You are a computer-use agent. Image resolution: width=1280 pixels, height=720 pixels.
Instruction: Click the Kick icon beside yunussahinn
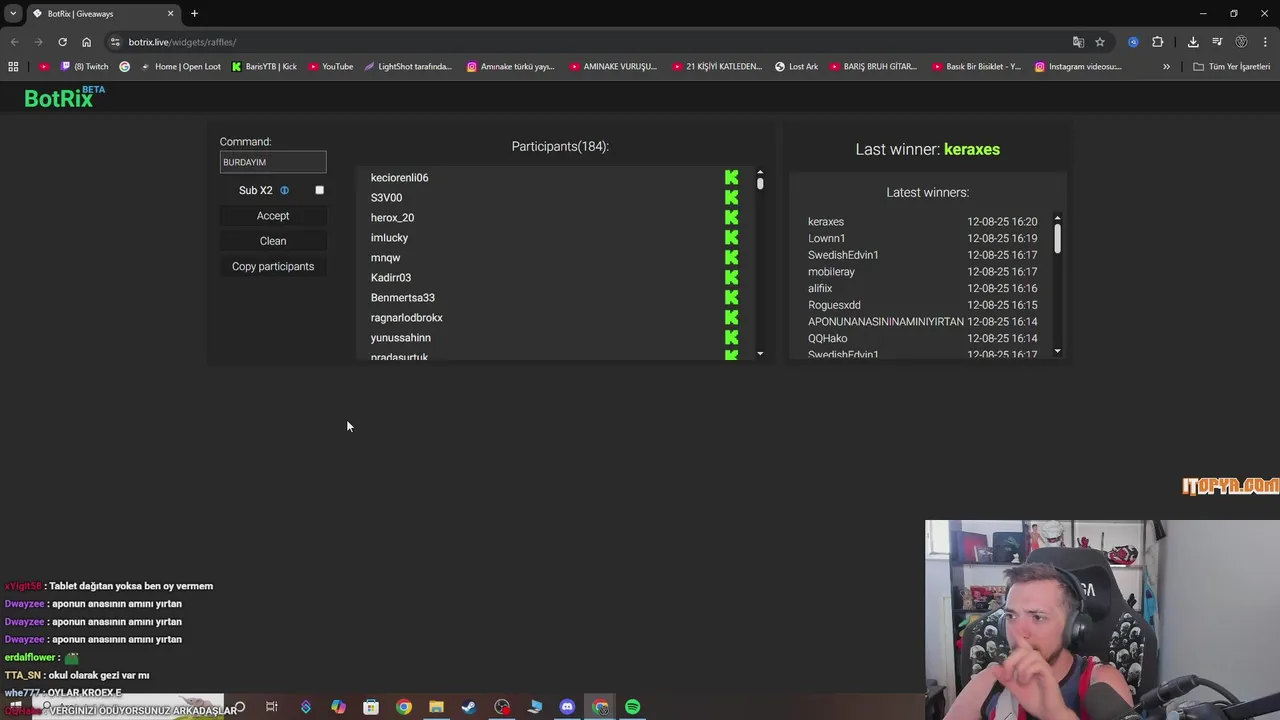[731, 338]
